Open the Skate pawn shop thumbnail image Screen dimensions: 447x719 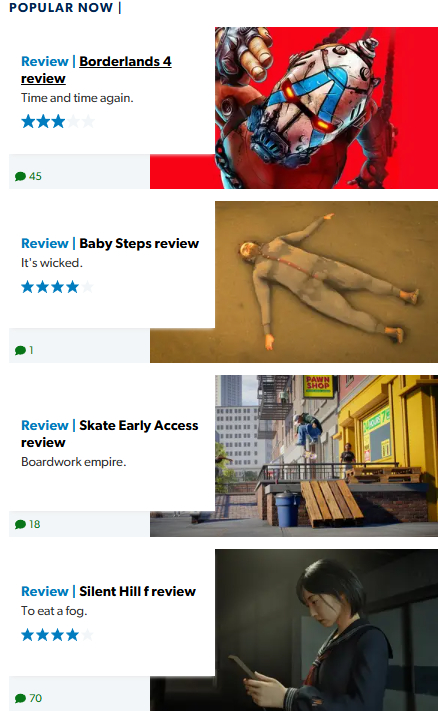(326, 456)
